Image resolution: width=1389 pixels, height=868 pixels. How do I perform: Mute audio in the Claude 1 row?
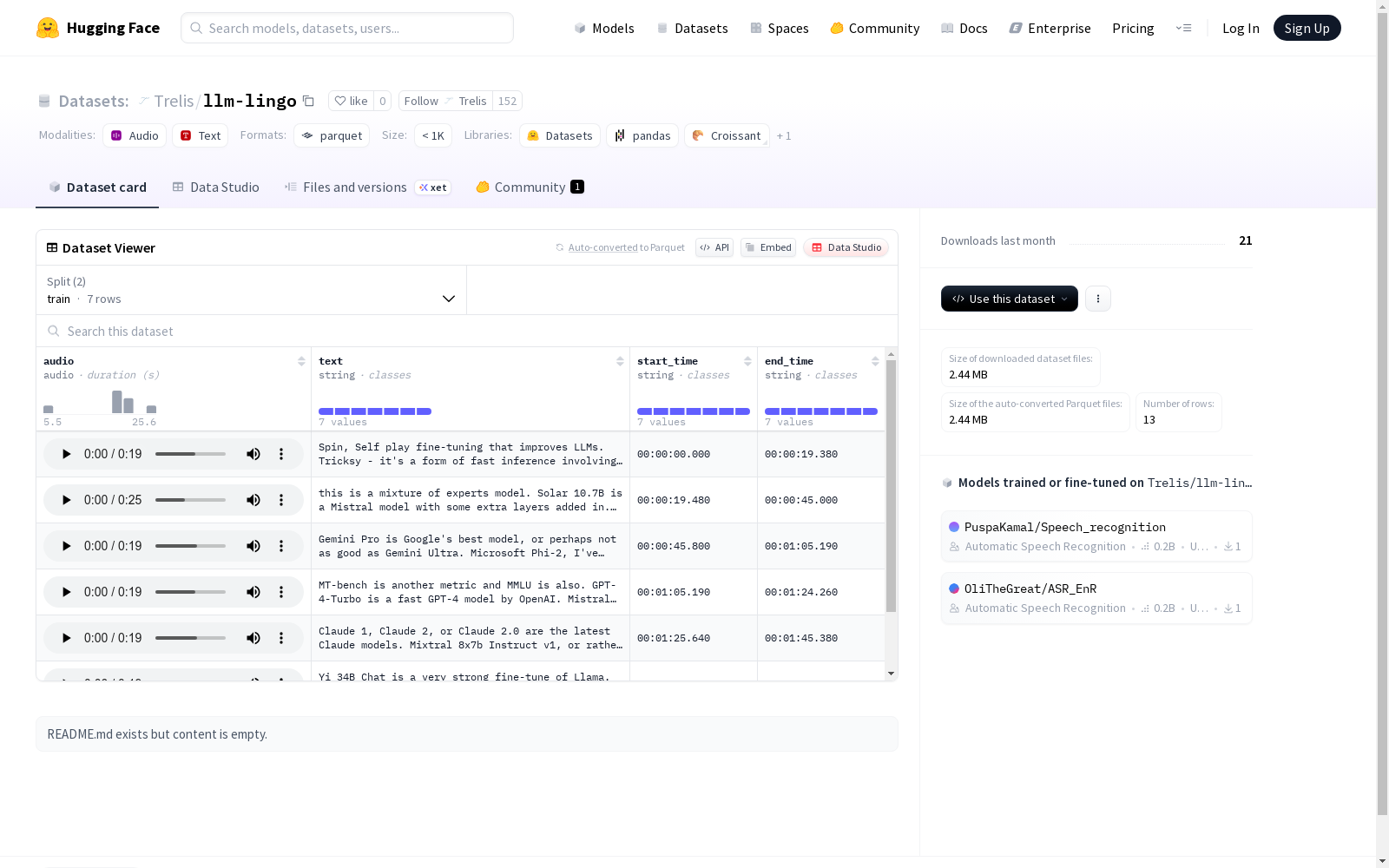tap(253, 638)
